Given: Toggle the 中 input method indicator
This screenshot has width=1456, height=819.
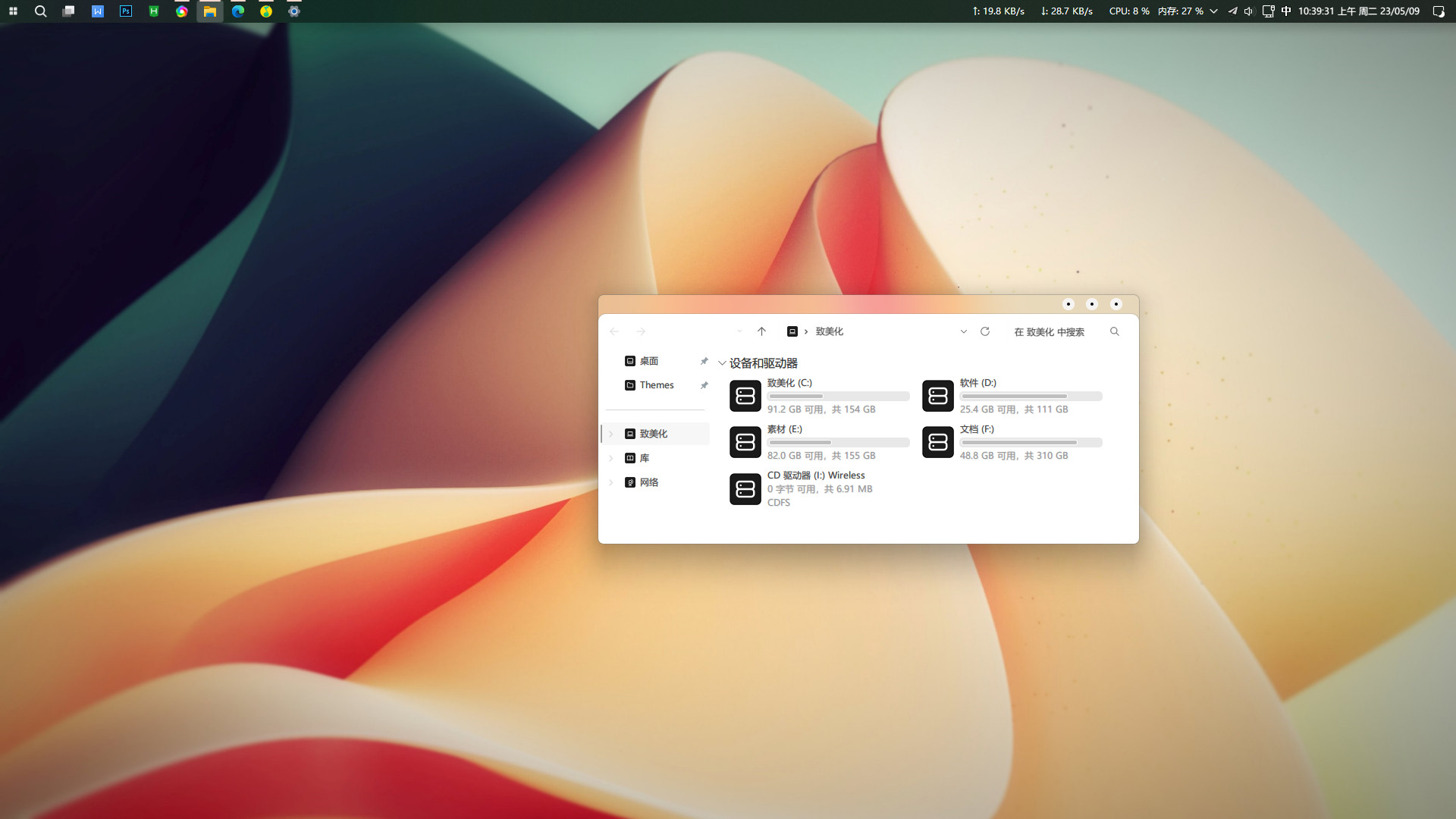Looking at the screenshot, I should (x=1286, y=11).
